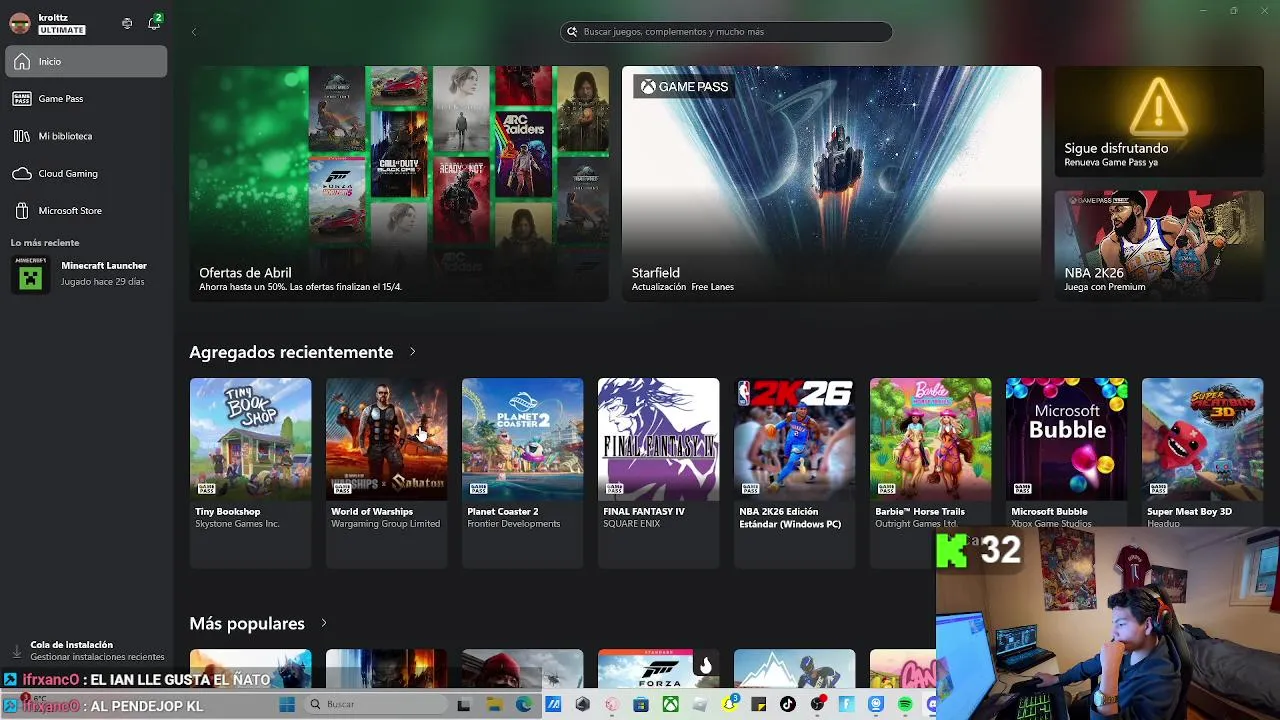1280x720 pixels.
Task: Expand Agregados recientemente with its chevron
Action: pyautogui.click(x=412, y=352)
